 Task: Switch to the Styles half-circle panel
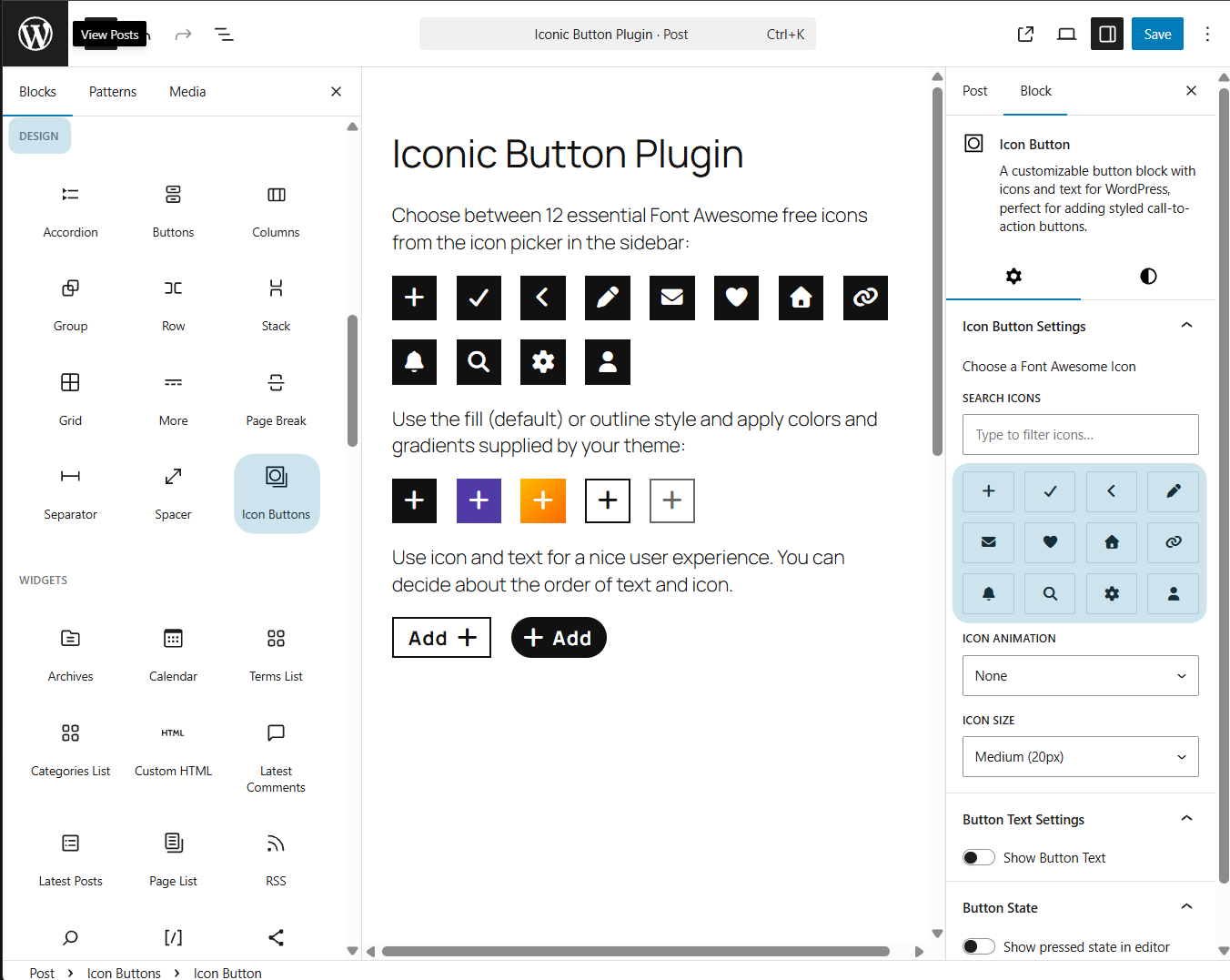[x=1147, y=277]
